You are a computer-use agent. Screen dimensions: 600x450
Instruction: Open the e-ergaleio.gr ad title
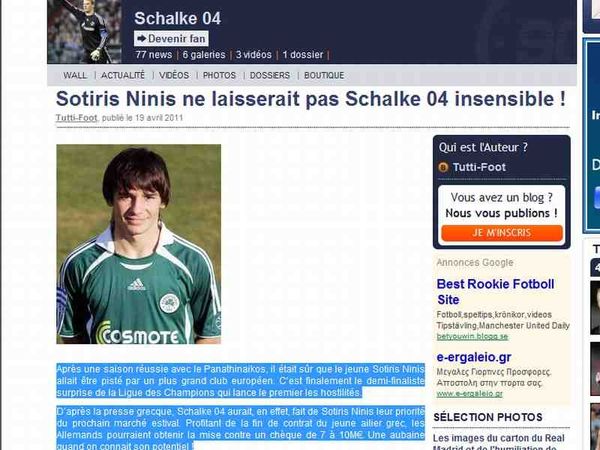[x=474, y=357]
